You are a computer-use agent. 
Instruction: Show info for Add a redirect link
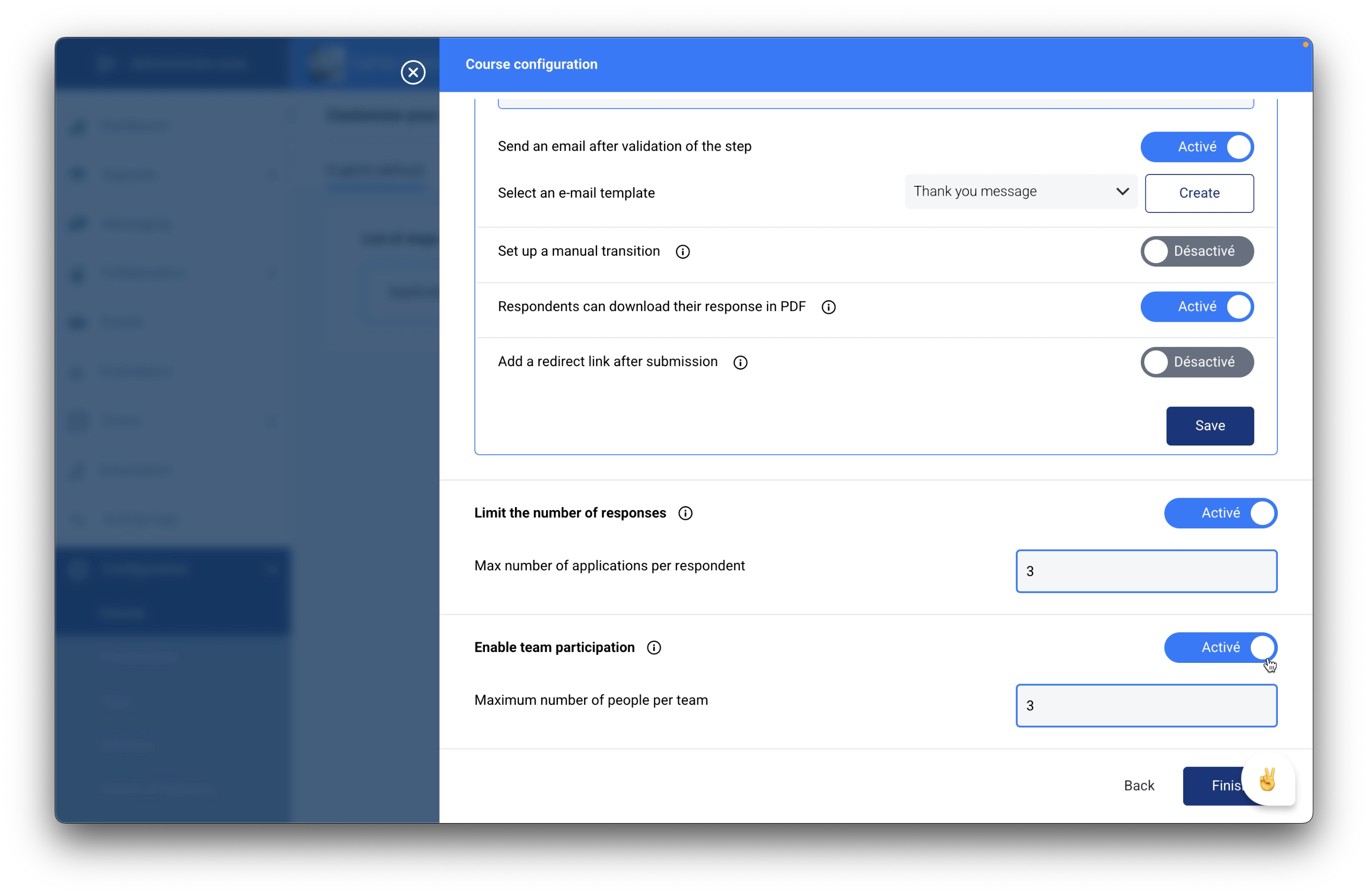[740, 362]
